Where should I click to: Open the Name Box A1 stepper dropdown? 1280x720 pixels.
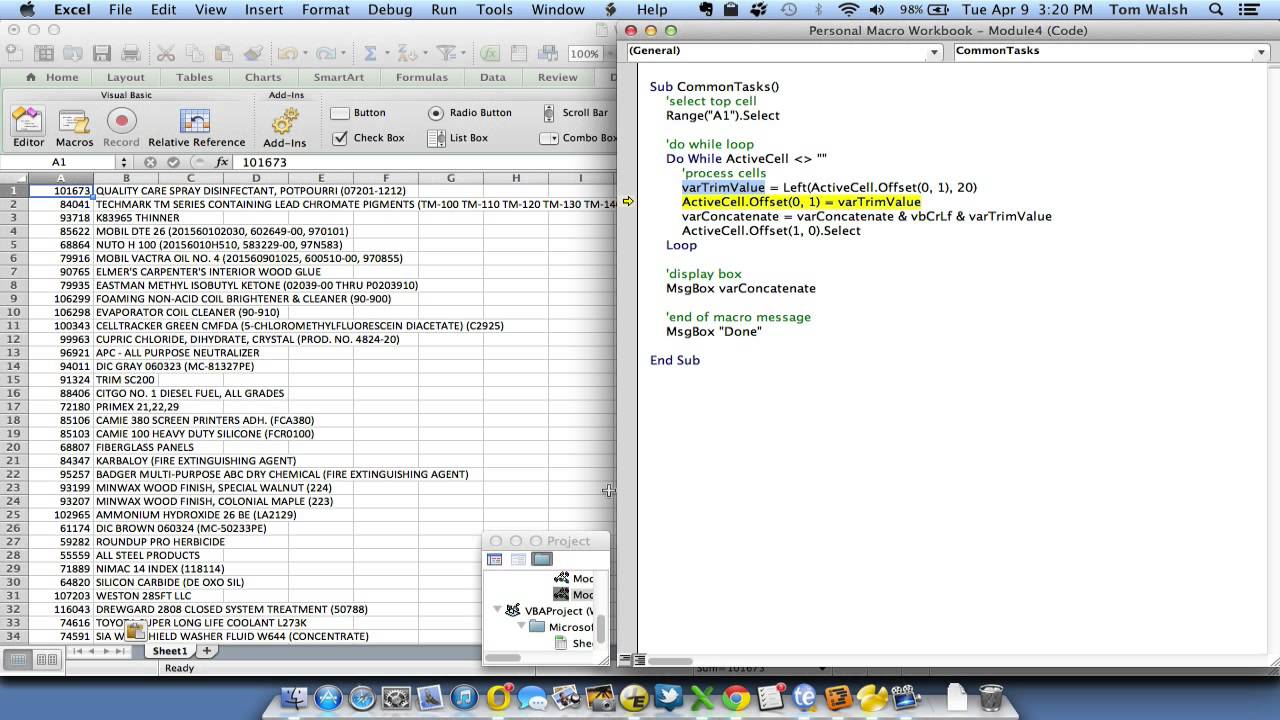(x=124, y=162)
